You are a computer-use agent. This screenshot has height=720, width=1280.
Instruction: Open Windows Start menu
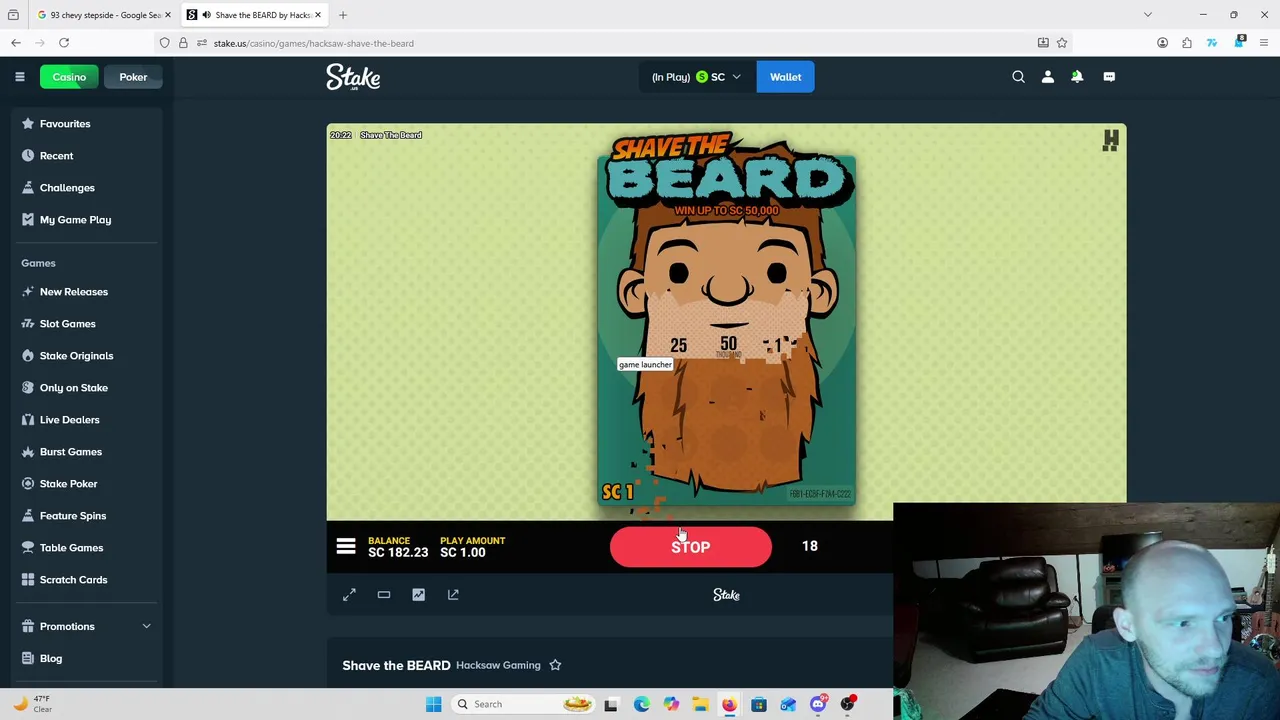pyautogui.click(x=433, y=704)
